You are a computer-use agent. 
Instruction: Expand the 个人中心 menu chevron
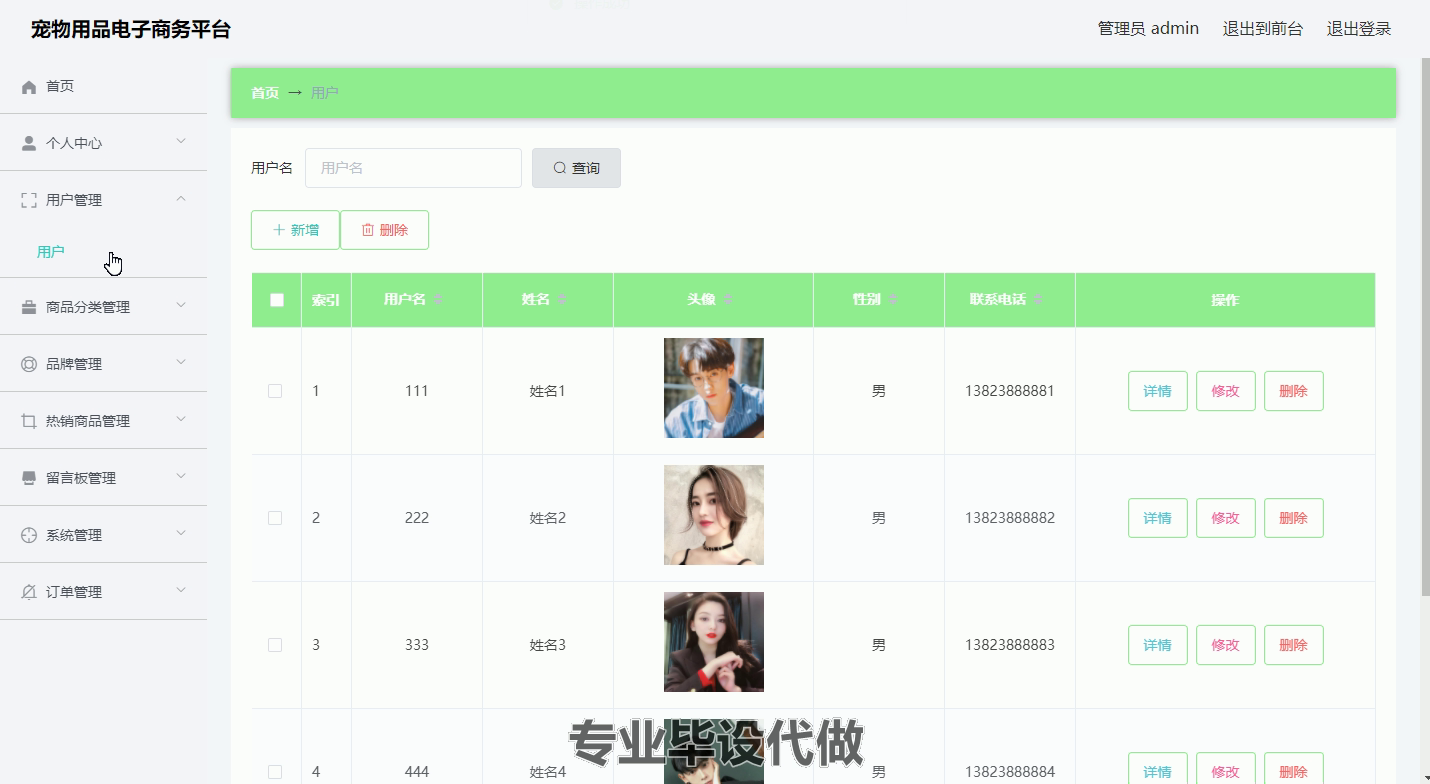click(181, 142)
